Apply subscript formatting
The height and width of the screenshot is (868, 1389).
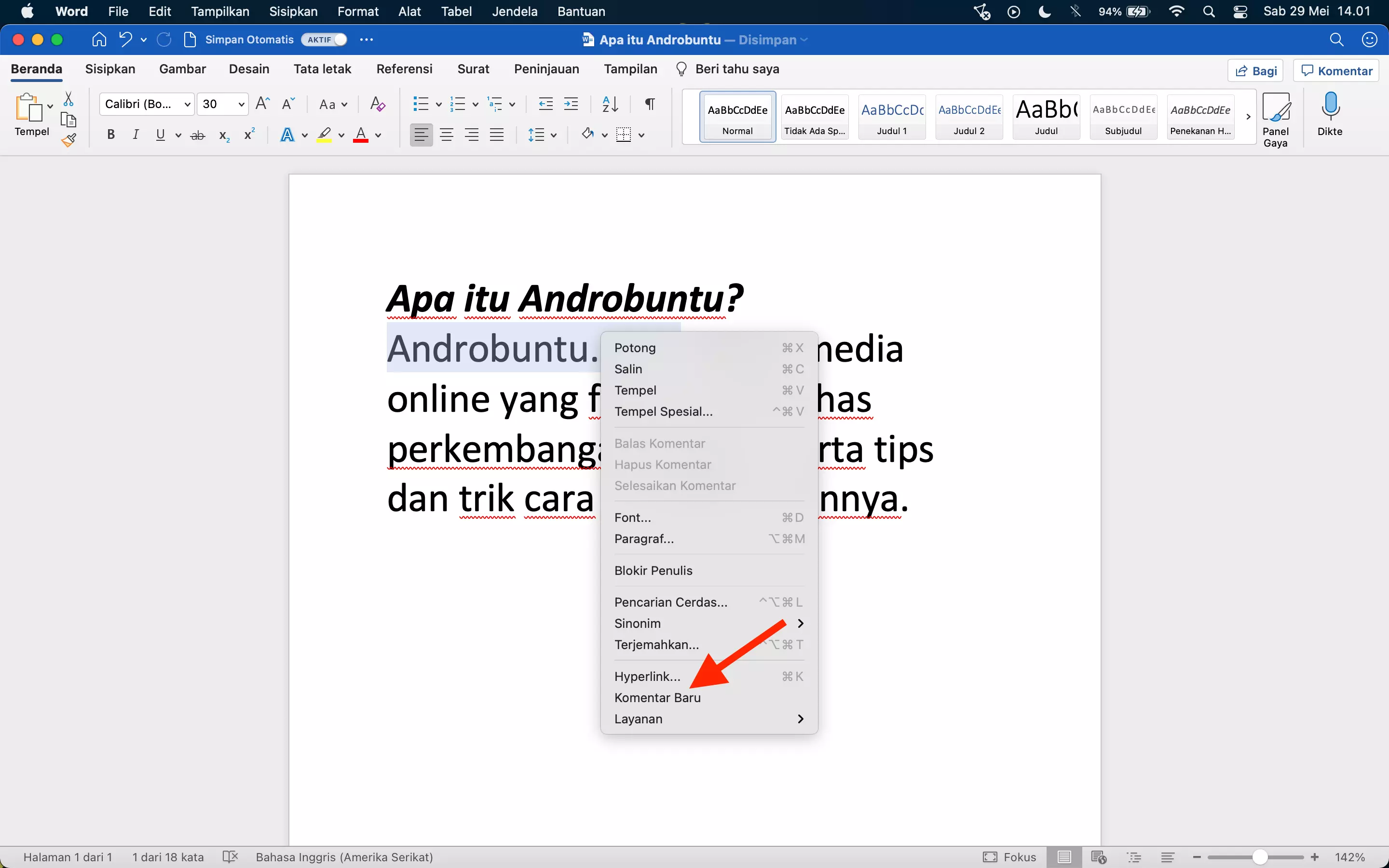click(224, 136)
